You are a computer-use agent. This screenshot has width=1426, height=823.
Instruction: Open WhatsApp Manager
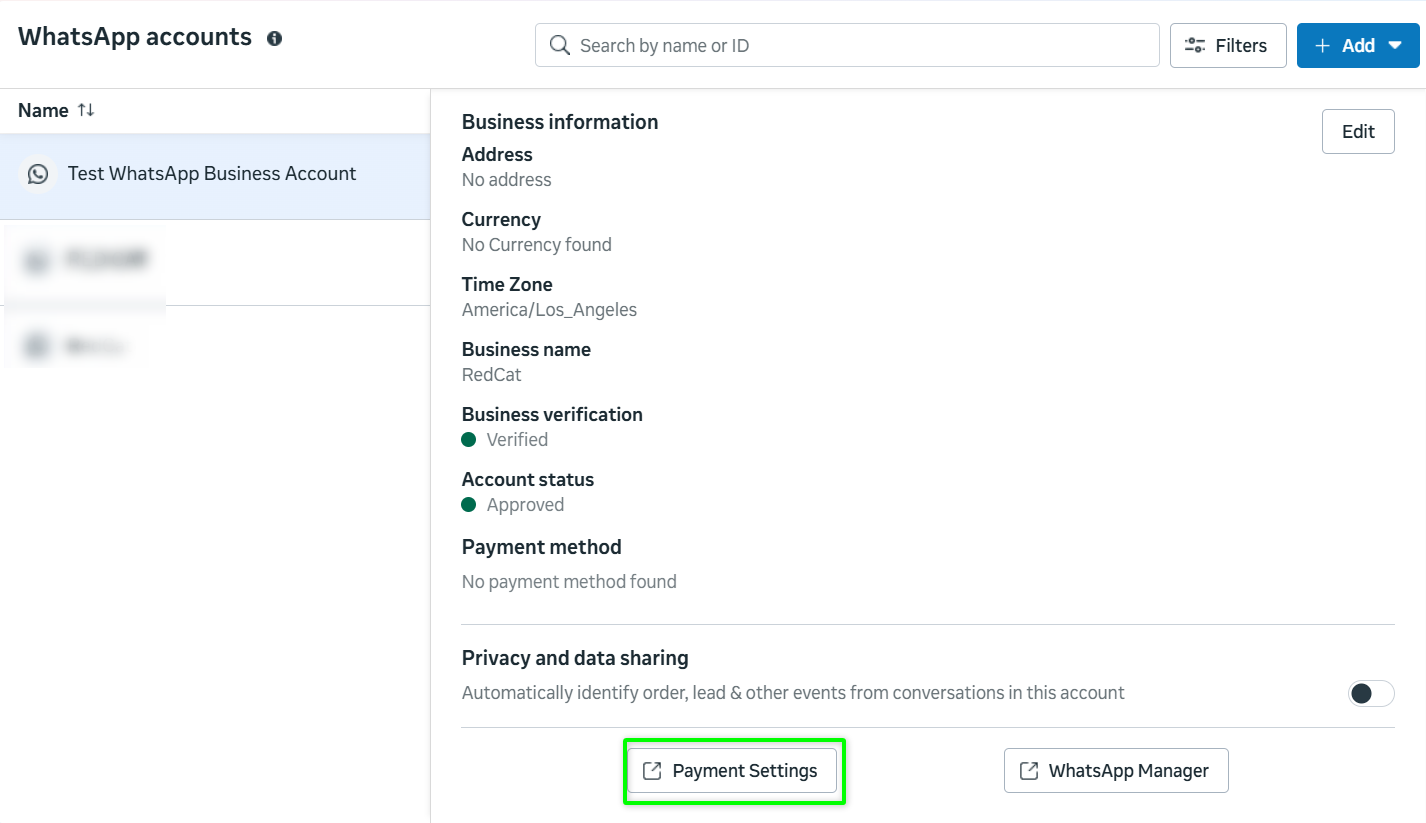point(1116,771)
